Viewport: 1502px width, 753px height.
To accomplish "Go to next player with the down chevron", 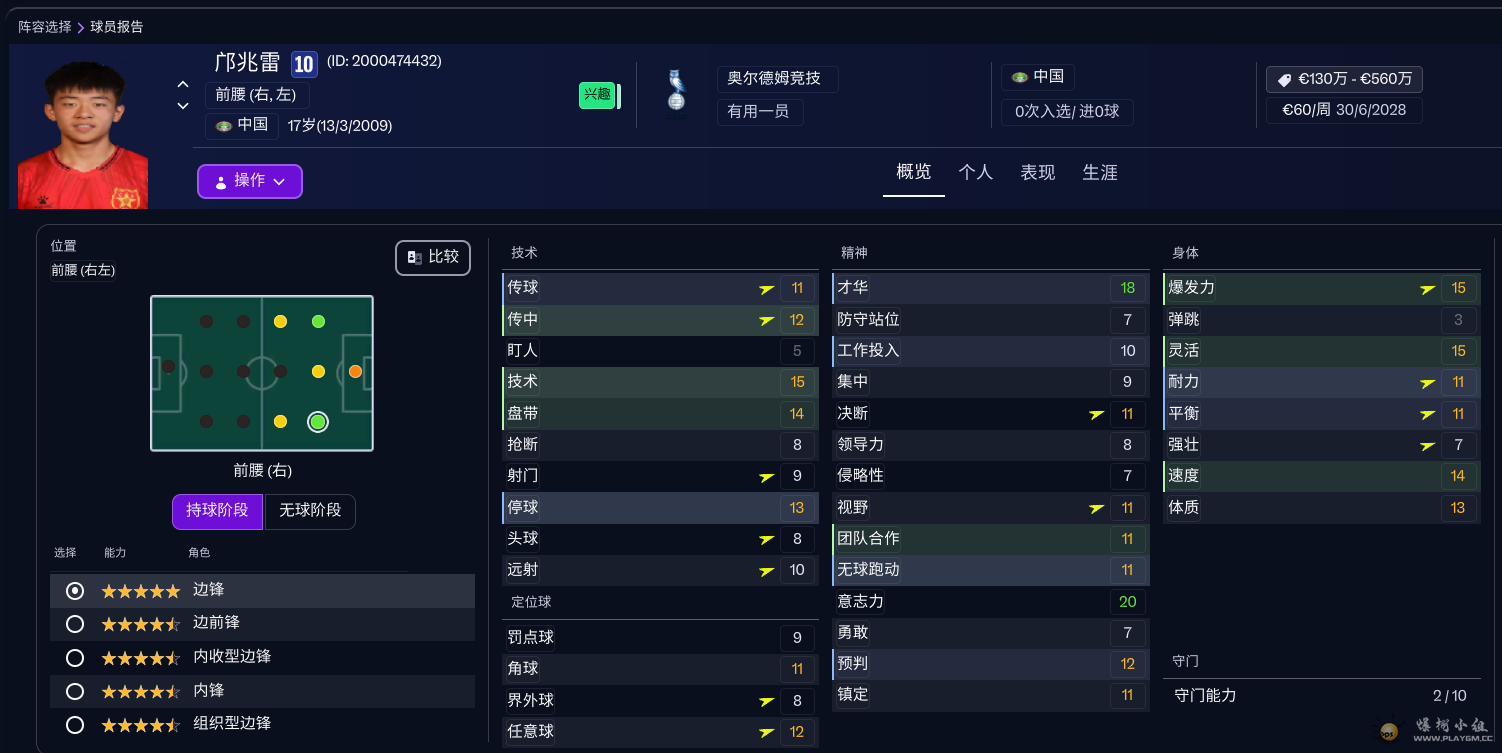I will [x=183, y=106].
